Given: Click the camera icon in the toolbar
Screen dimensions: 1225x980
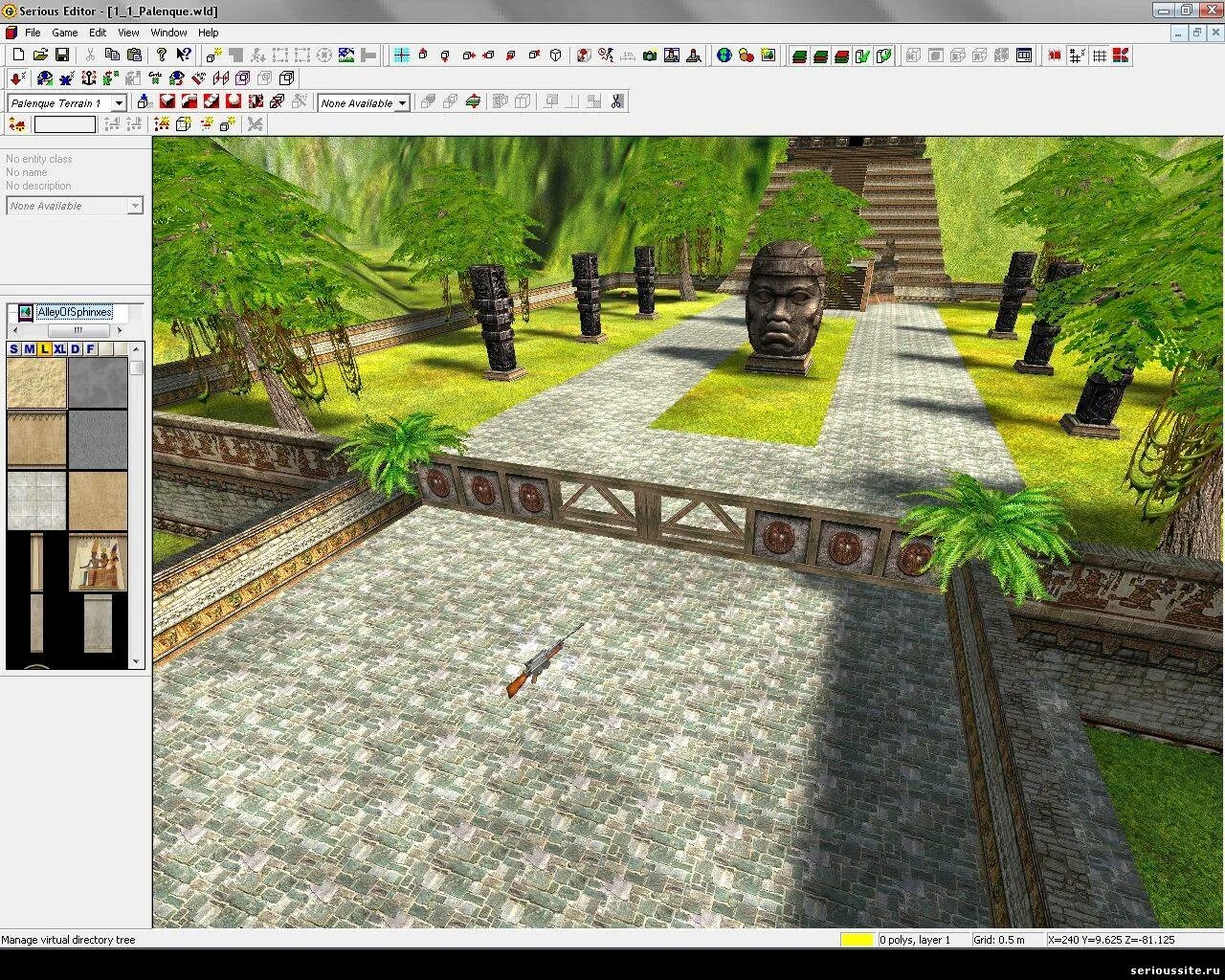Looking at the screenshot, I should (x=650, y=56).
